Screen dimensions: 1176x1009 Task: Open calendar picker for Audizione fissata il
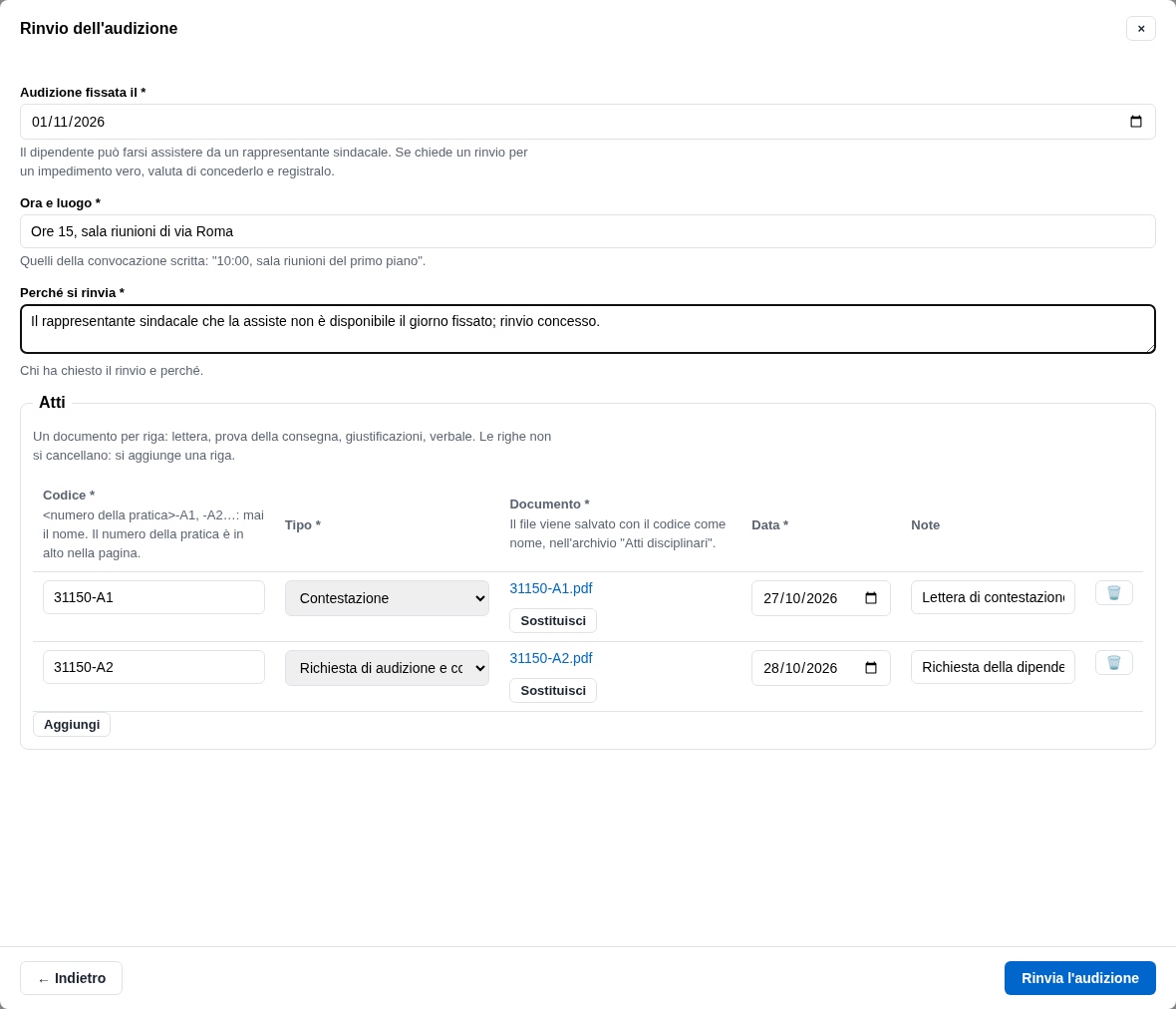tap(1135, 122)
